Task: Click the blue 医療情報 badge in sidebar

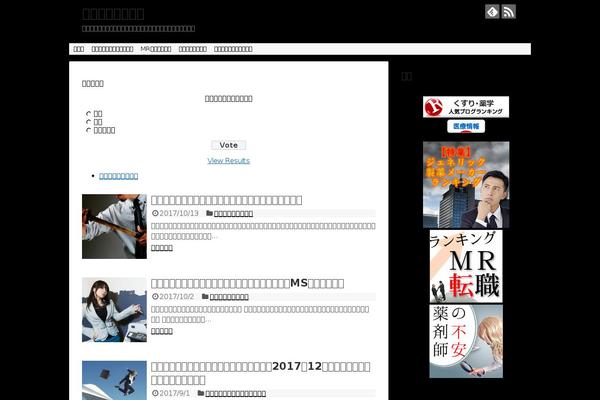Action: pos(466,126)
